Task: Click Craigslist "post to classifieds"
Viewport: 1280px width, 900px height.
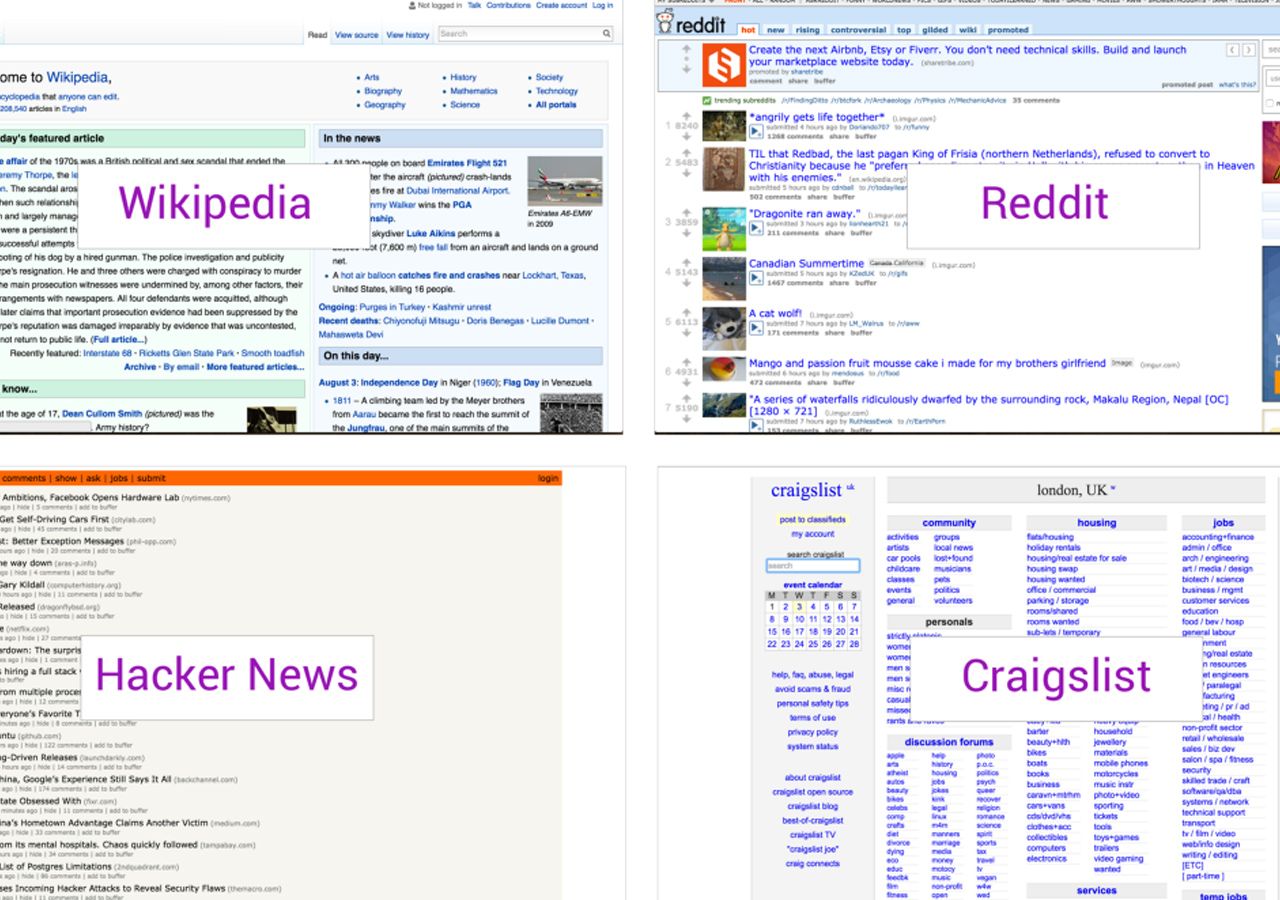Action: coord(813,520)
